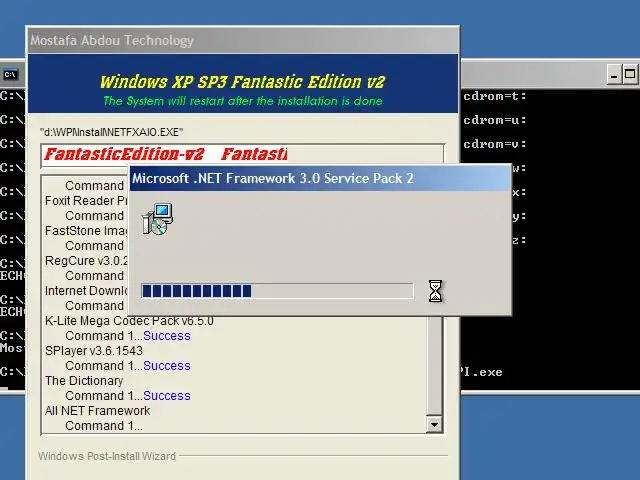This screenshot has height=480, width=640.
Task: Click the Windows XP SP3 Fantastic Edition heading
Action: pyautogui.click(x=242, y=82)
